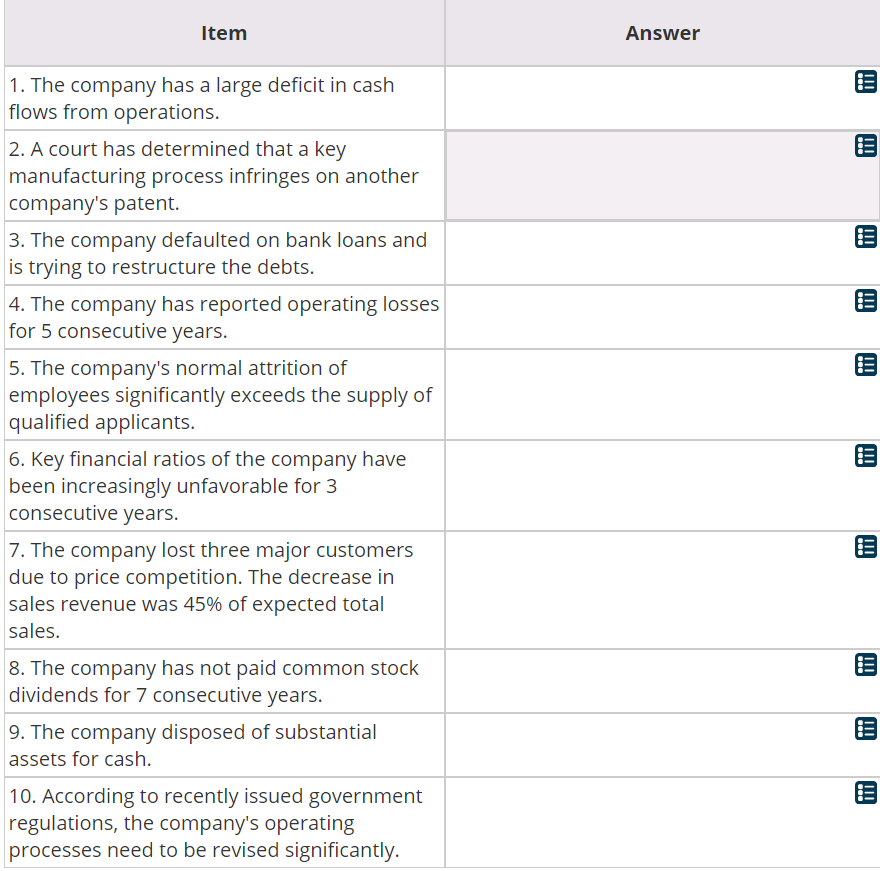The height and width of the screenshot is (871, 880).
Task: Select the list icon for employee attrition item
Action: point(866,365)
